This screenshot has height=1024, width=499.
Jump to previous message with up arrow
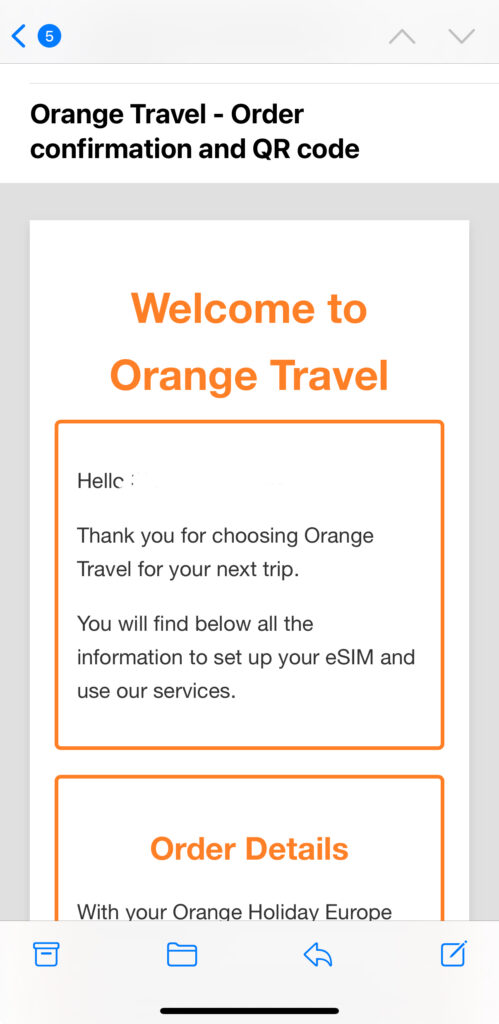[x=402, y=37]
